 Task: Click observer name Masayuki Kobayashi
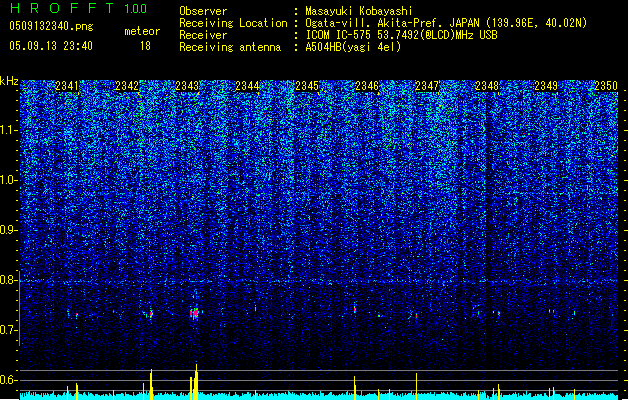pos(359,11)
